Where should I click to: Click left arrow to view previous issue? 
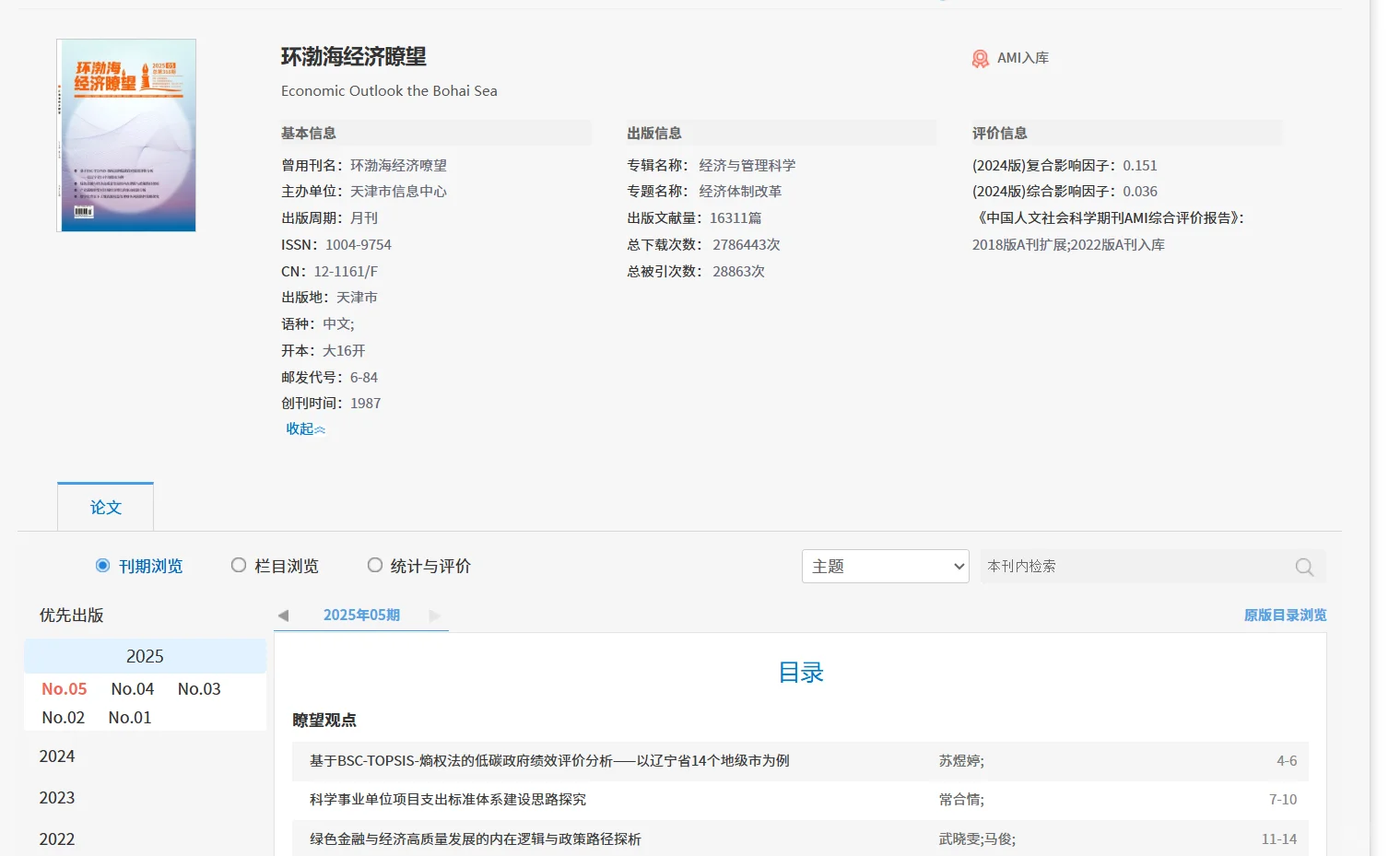[x=283, y=615]
